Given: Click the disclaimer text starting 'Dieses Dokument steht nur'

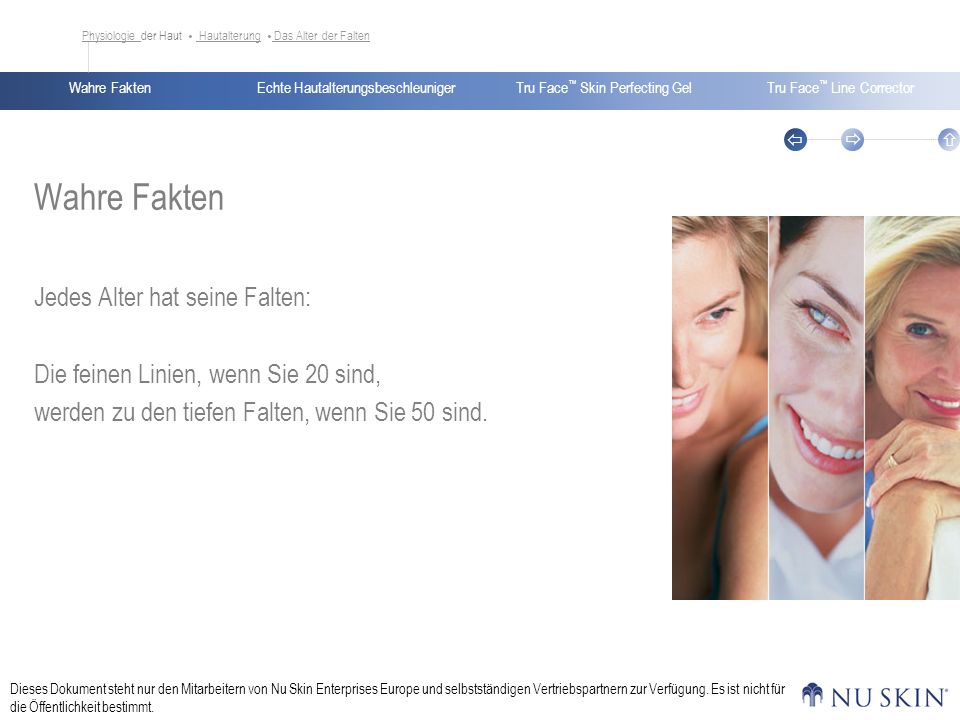Looking at the screenshot, I should click(x=397, y=698).
